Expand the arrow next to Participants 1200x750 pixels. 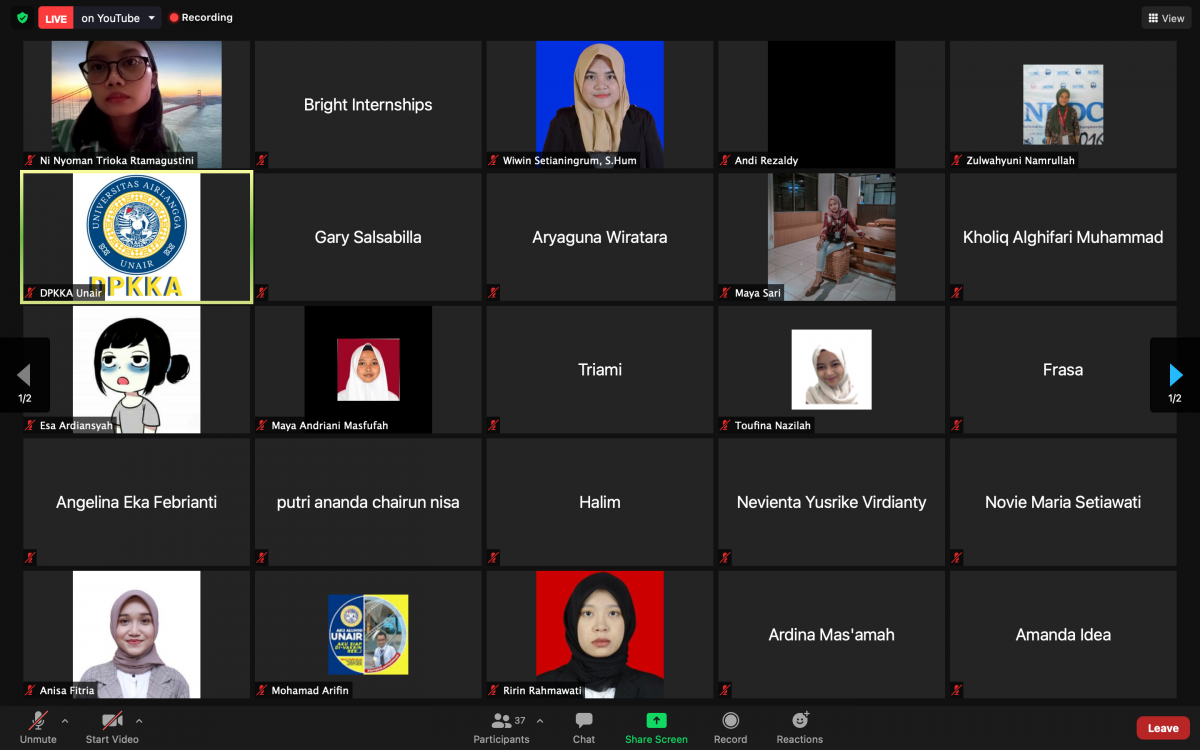pyautogui.click(x=540, y=720)
